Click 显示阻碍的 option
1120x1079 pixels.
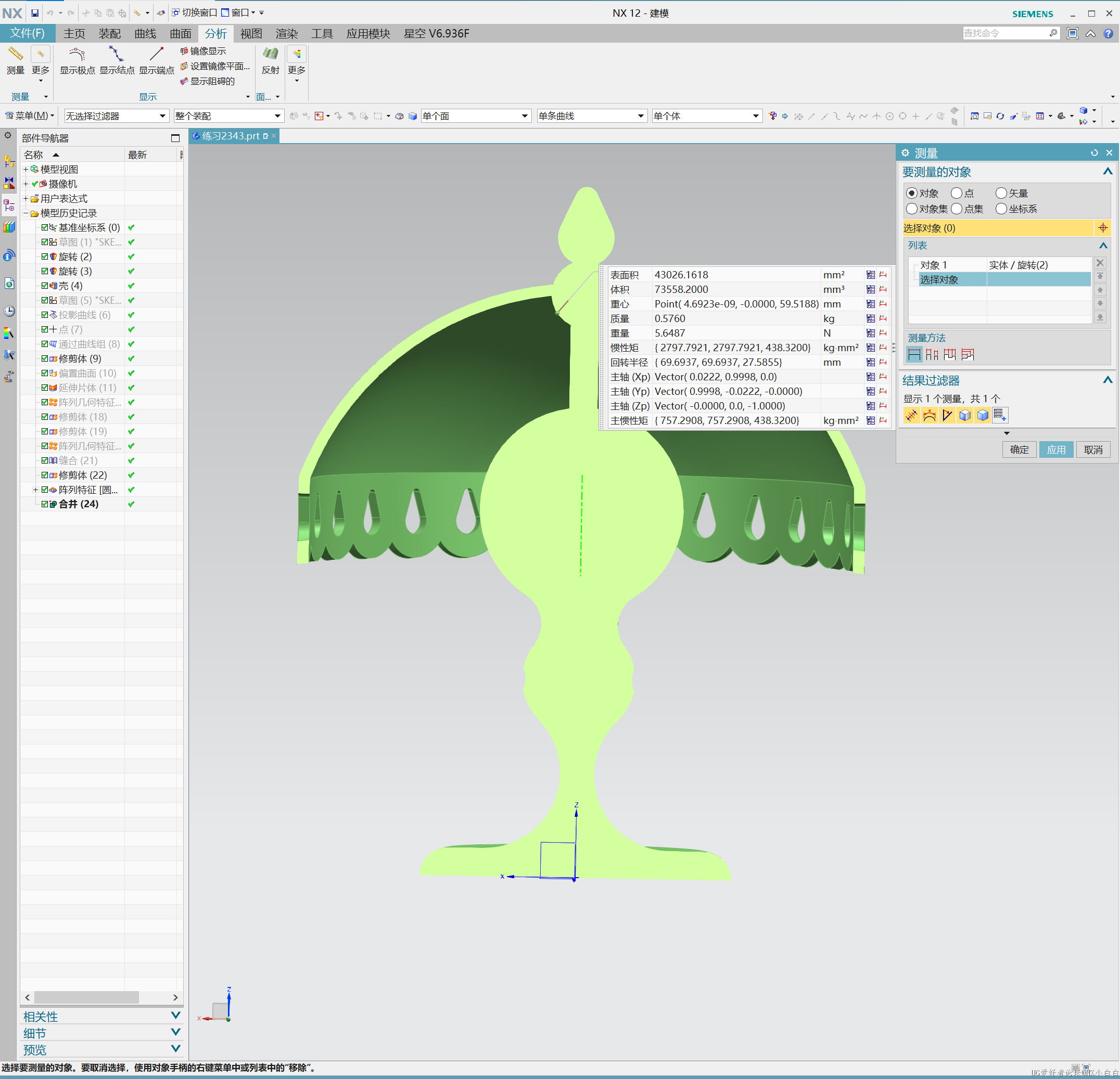(208, 81)
